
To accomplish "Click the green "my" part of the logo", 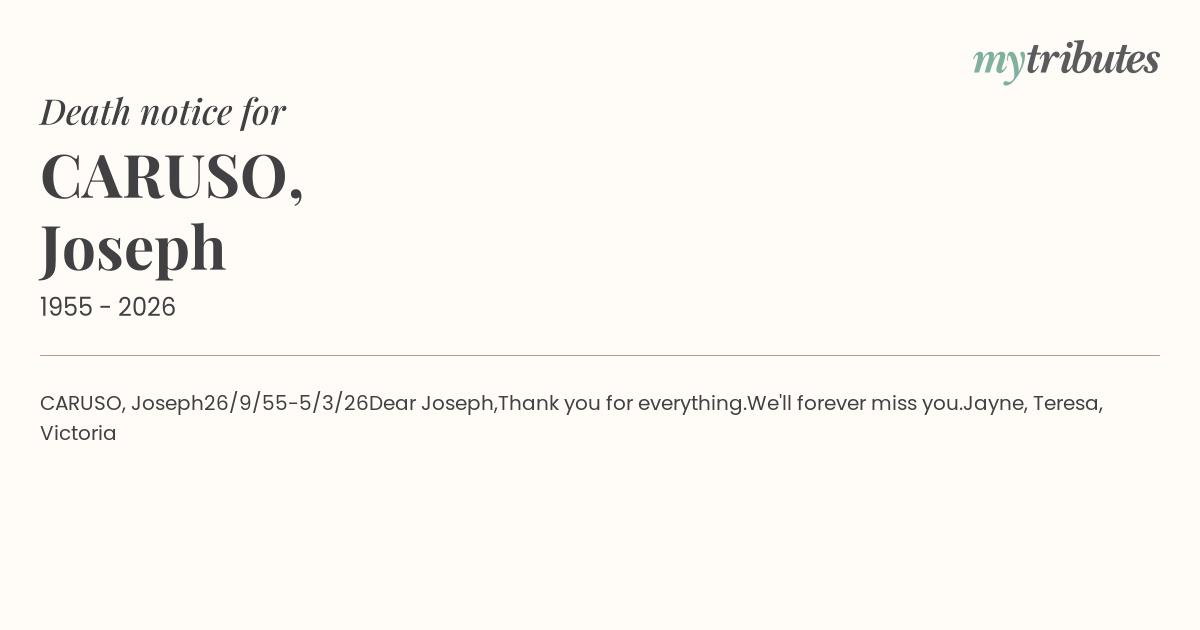I will pos(998,61).
